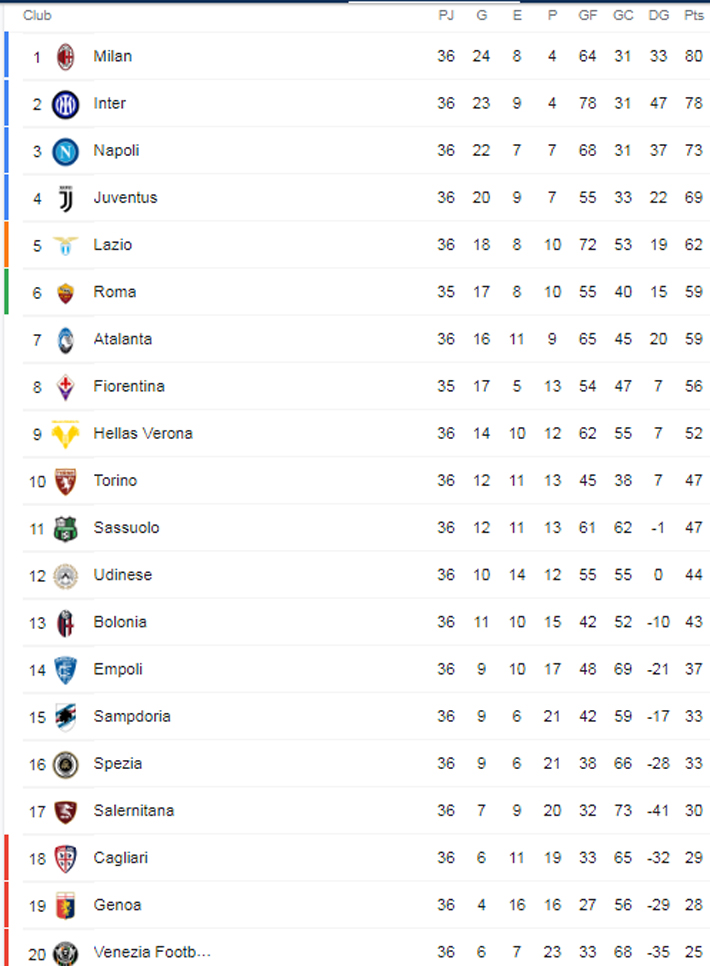Click the Club column header
This screenshot has width=710, height=966.
point(37,16)
